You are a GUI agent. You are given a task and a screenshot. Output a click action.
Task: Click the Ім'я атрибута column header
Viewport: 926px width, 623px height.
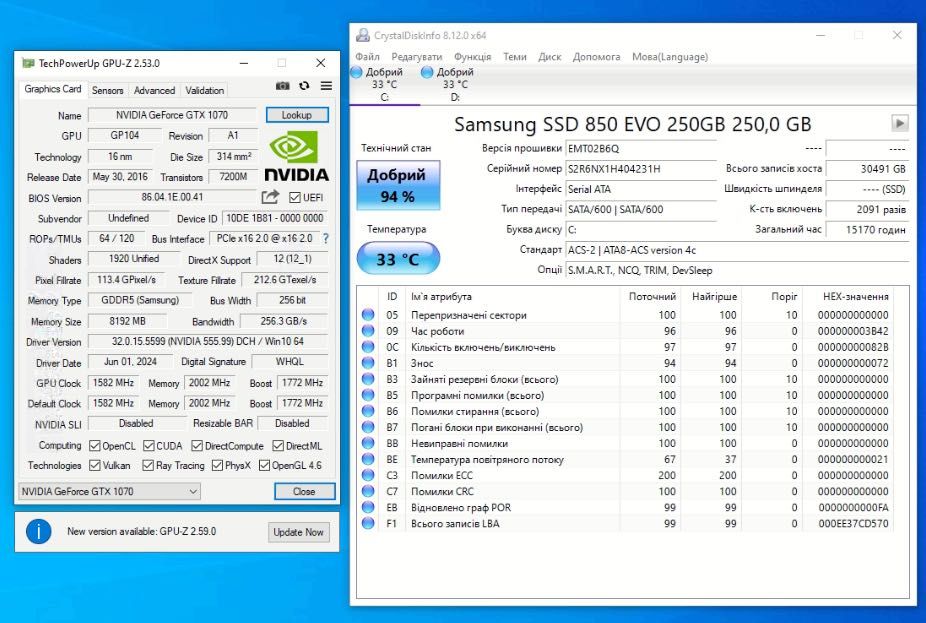(x=513, y=296)
